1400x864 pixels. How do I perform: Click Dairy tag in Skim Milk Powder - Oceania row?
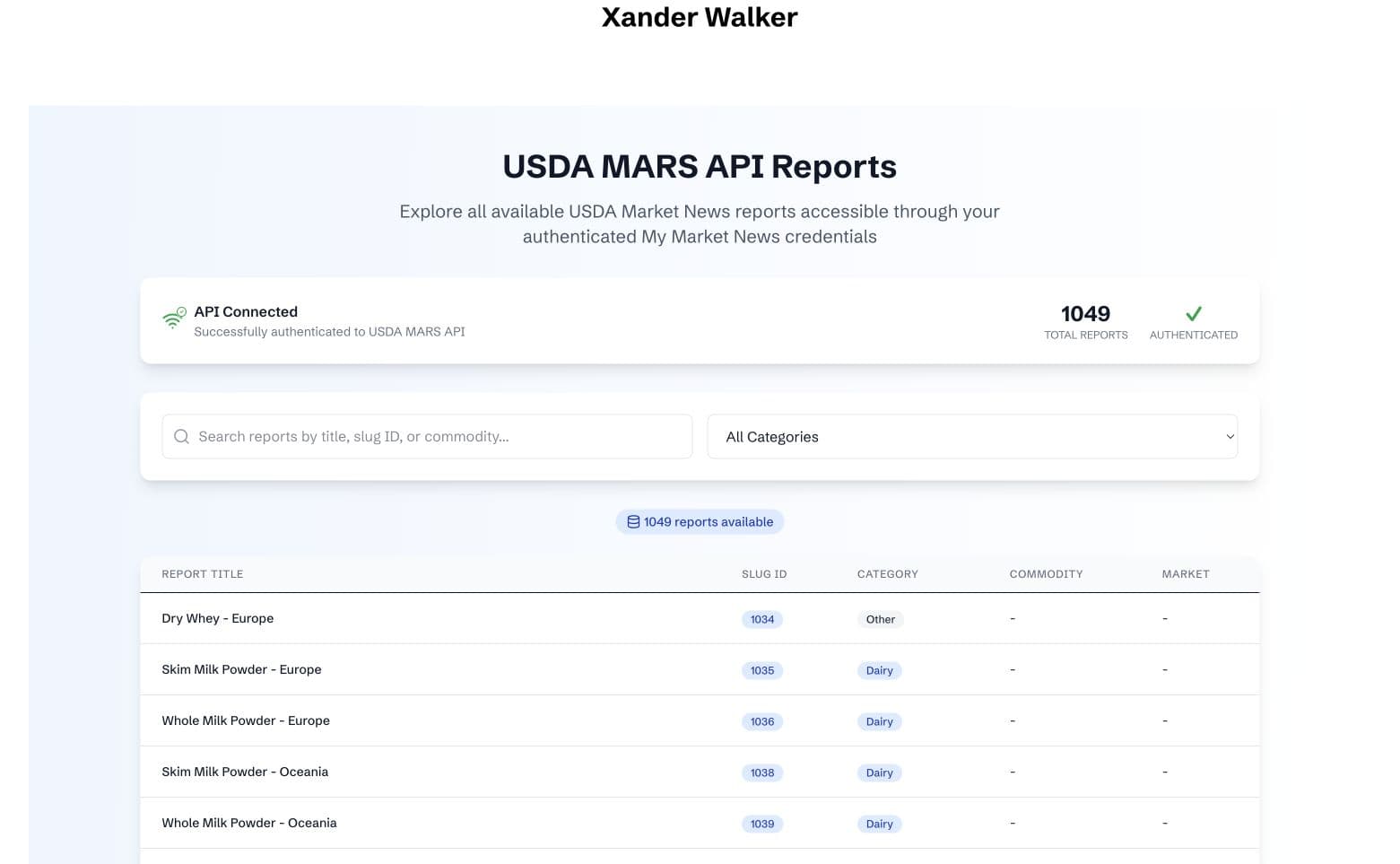pyautogui.click(x=880, y=773)
